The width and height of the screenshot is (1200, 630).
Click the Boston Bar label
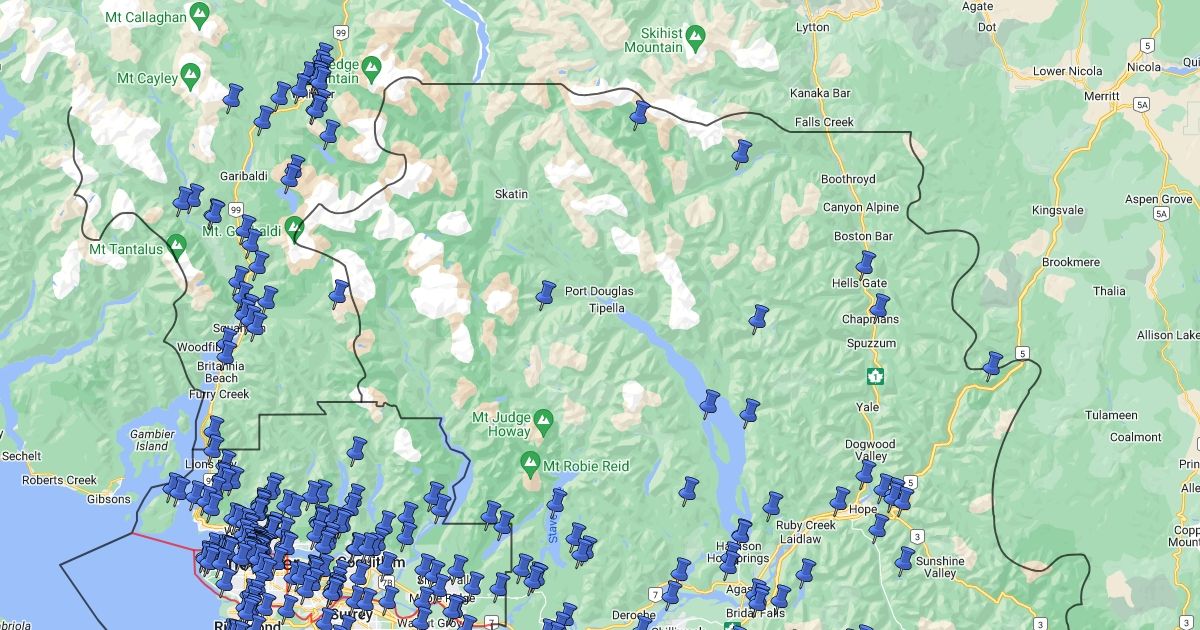point(863,236)
